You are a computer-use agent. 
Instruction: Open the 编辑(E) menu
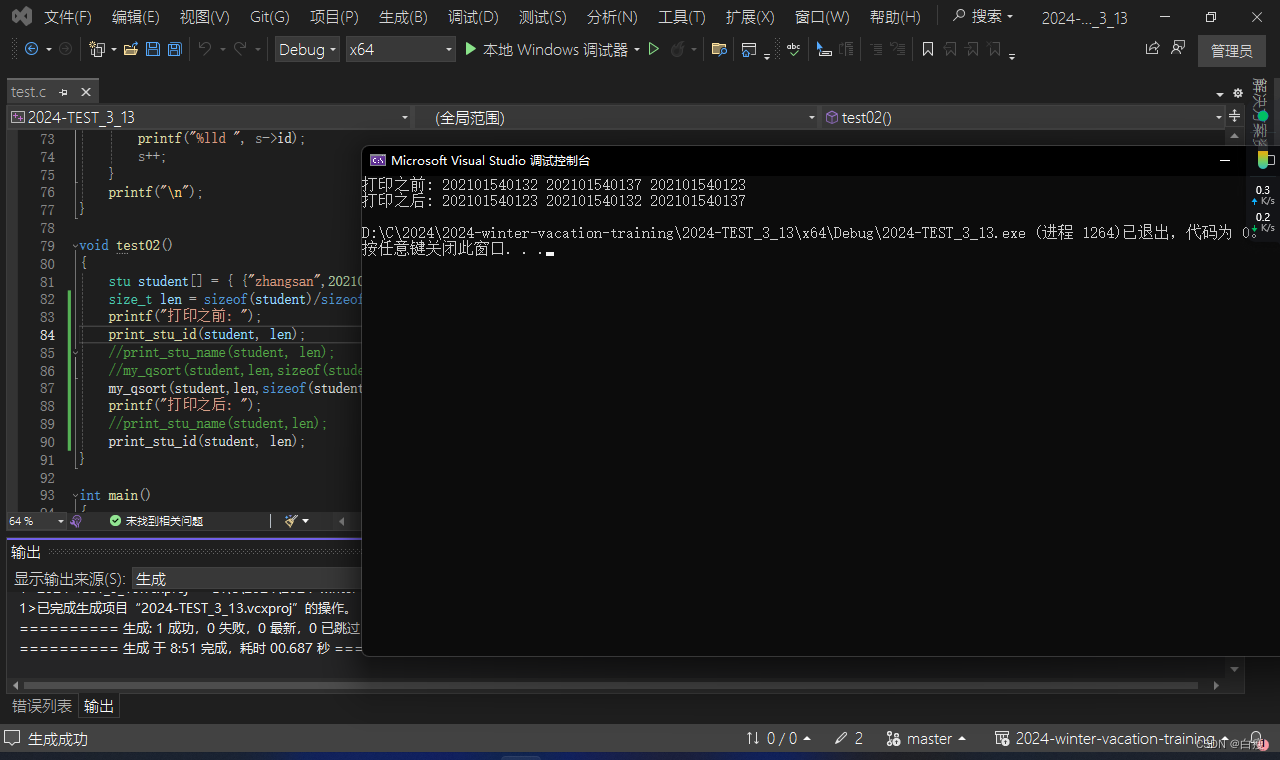pyautogui.click(x=135, y=17)
